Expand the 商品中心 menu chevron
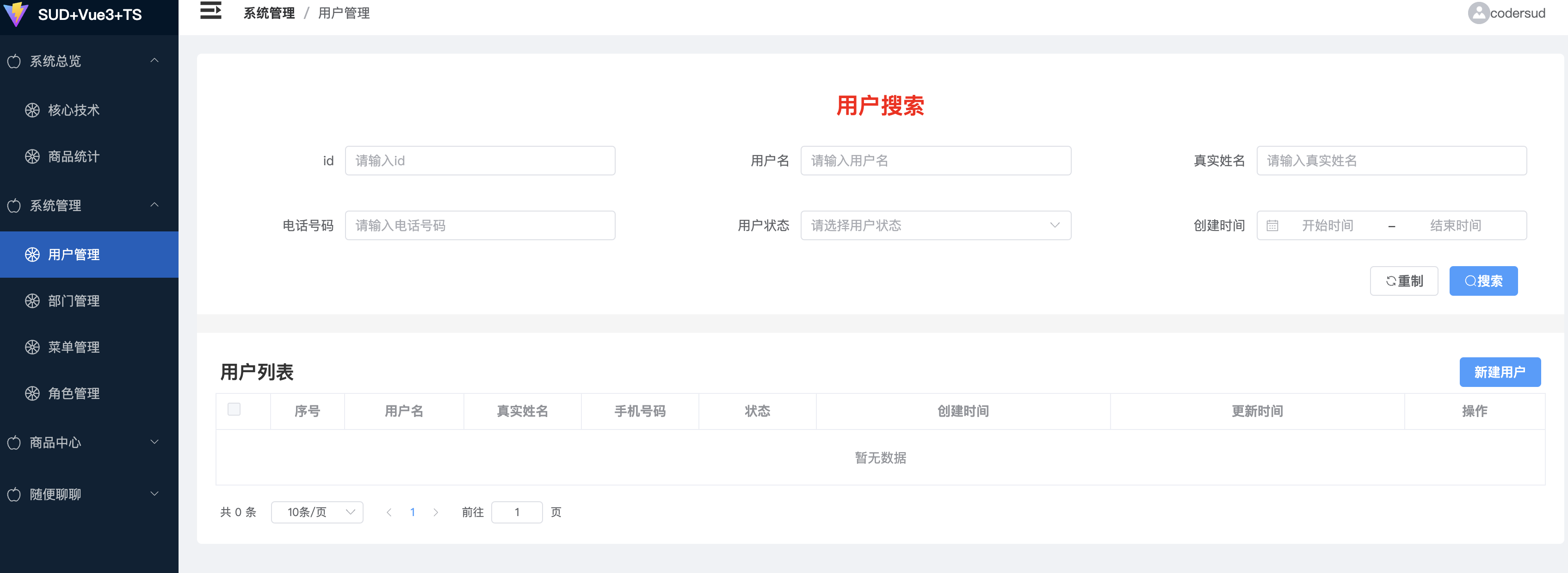This screenshot has width=1568, height=573. pyautogui.click(x=154, y=442)
